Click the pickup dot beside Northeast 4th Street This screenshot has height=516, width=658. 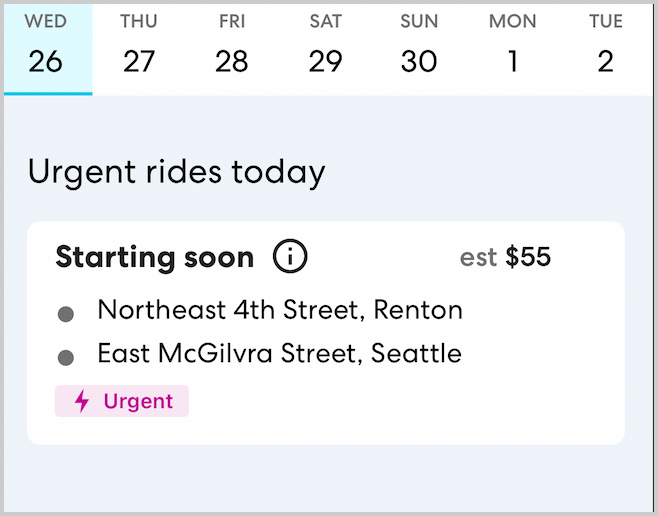coord(66,314)
